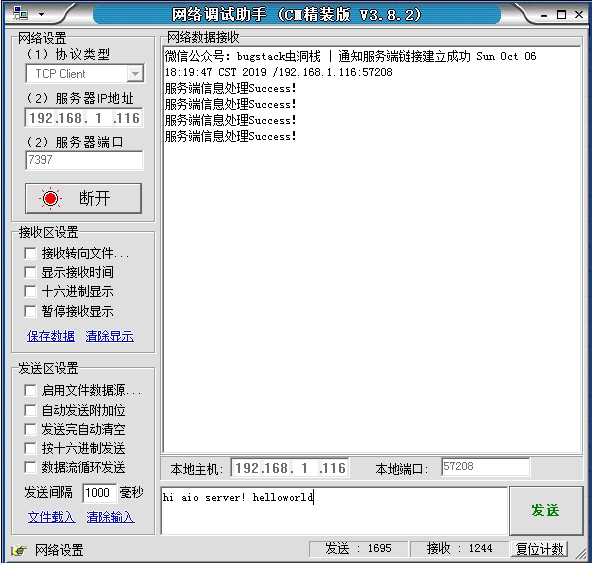This screenshot has width=592, height=563.
Task: Check 发送完自动清空 option
Action: pos(30,429)
